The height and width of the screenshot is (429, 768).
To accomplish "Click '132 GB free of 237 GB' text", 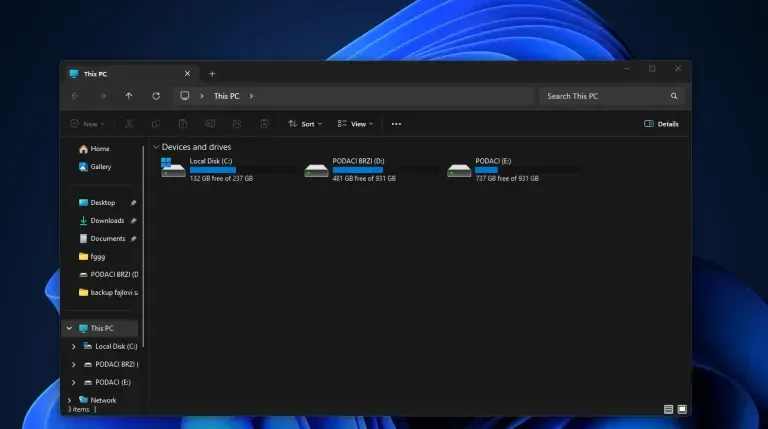I will click(221, 179).
